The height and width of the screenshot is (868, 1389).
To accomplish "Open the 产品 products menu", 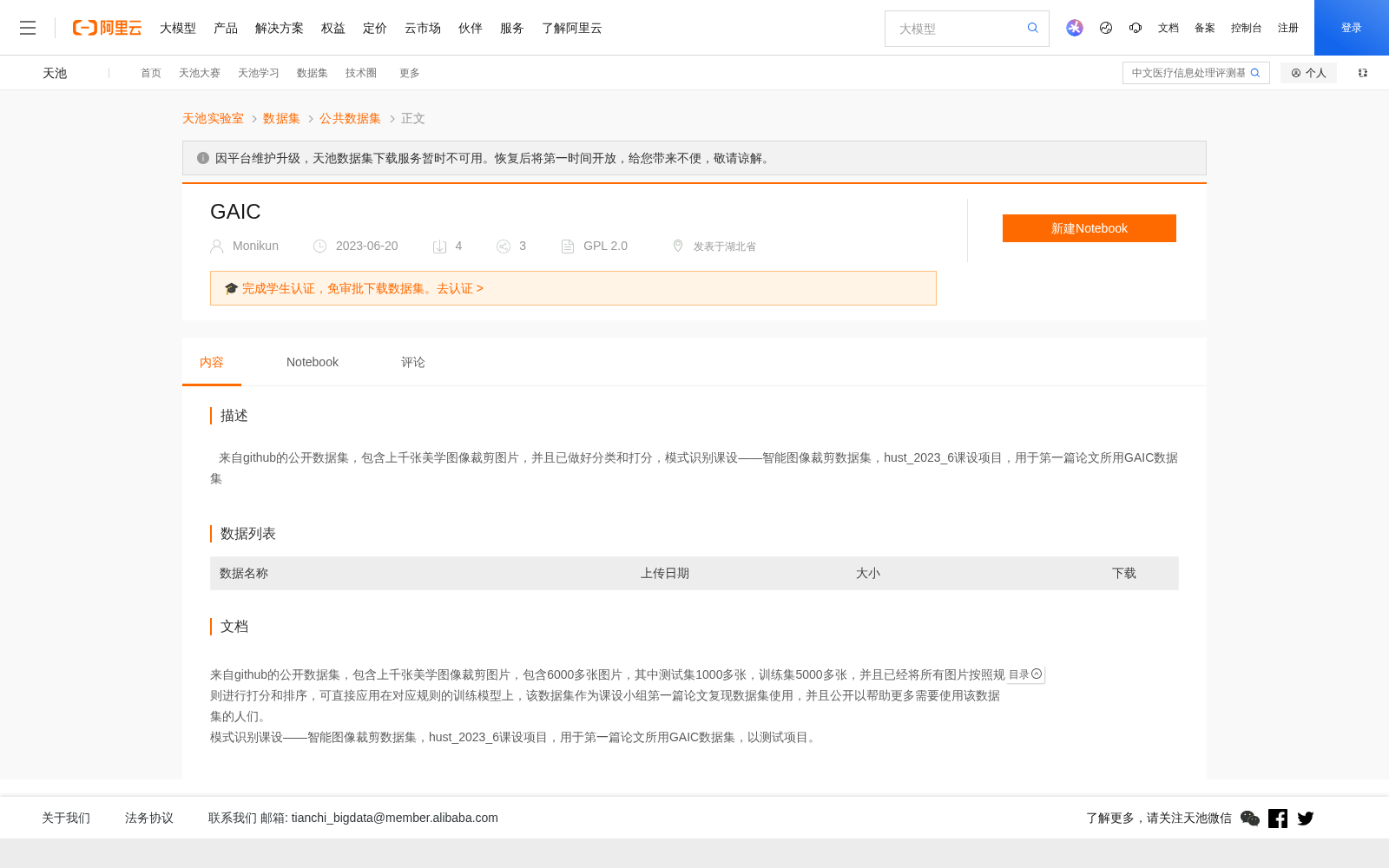I will point(226,28).
